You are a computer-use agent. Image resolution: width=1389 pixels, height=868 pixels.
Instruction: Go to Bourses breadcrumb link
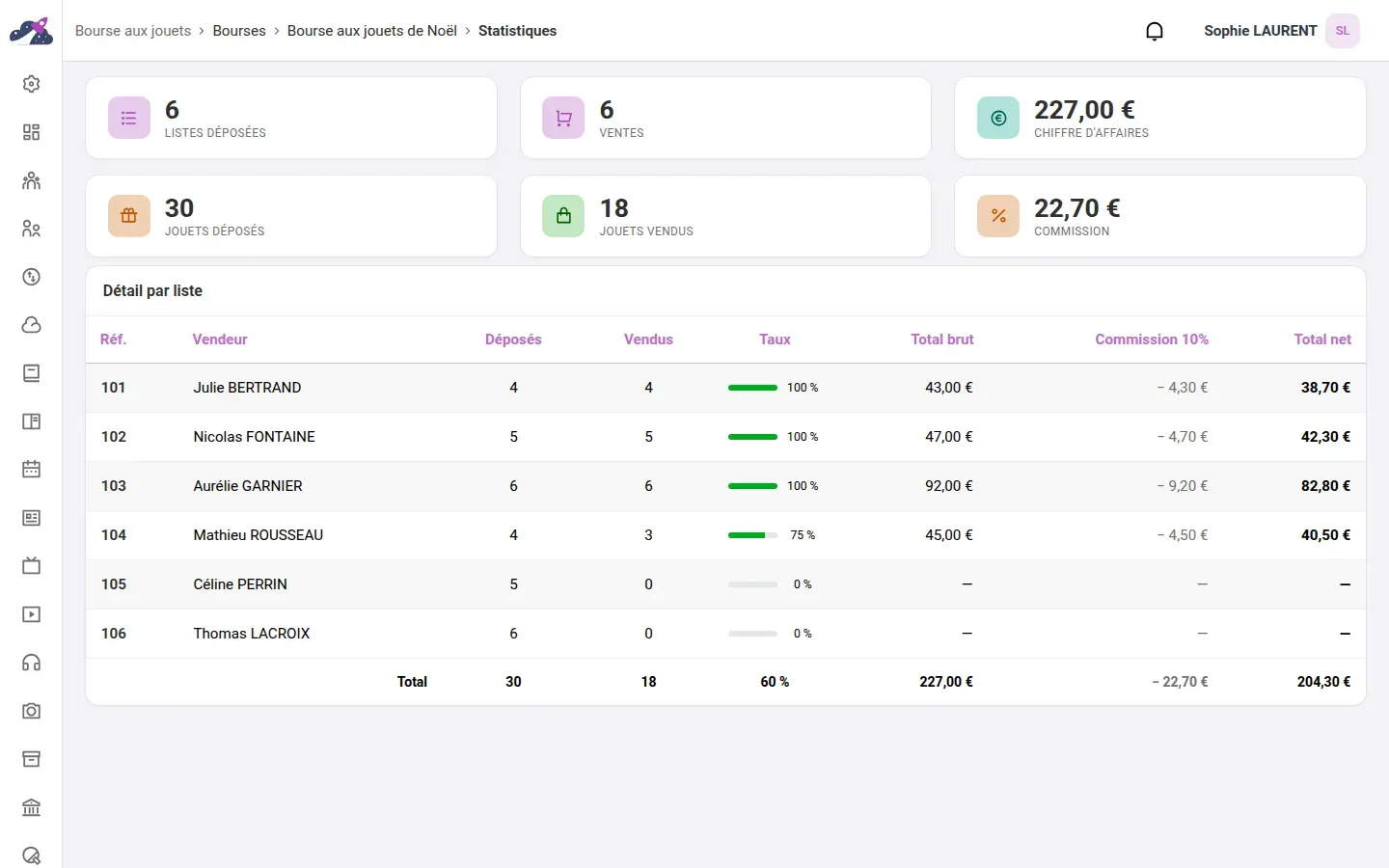coord(239,31)
